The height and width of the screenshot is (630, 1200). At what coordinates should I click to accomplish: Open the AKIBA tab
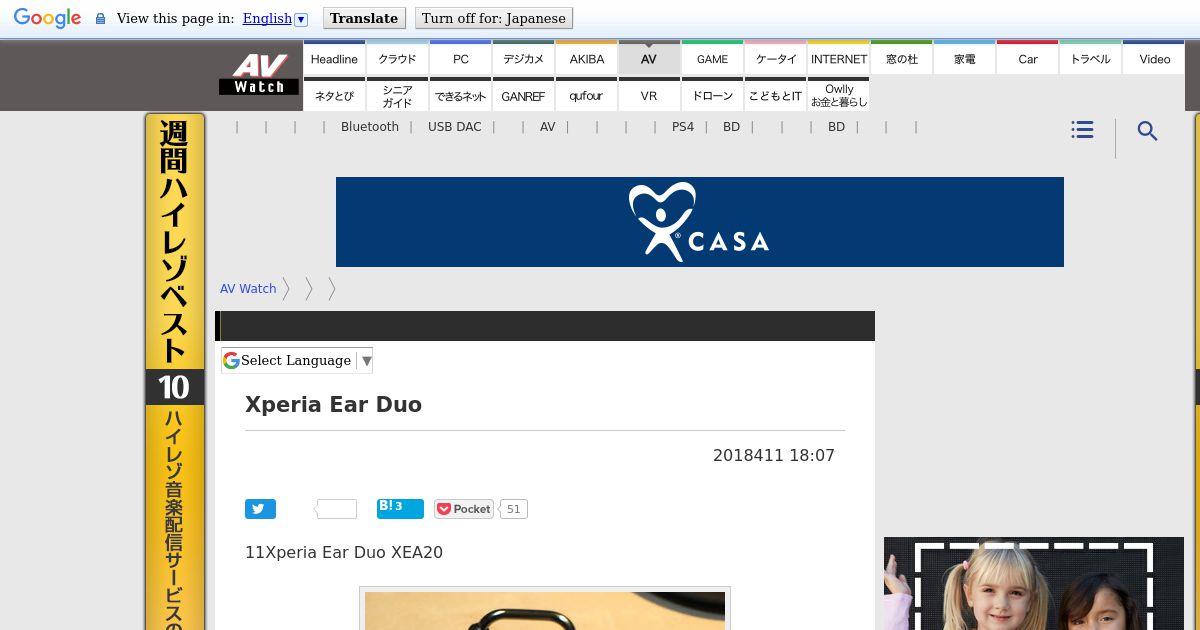(x=587, y=58)
